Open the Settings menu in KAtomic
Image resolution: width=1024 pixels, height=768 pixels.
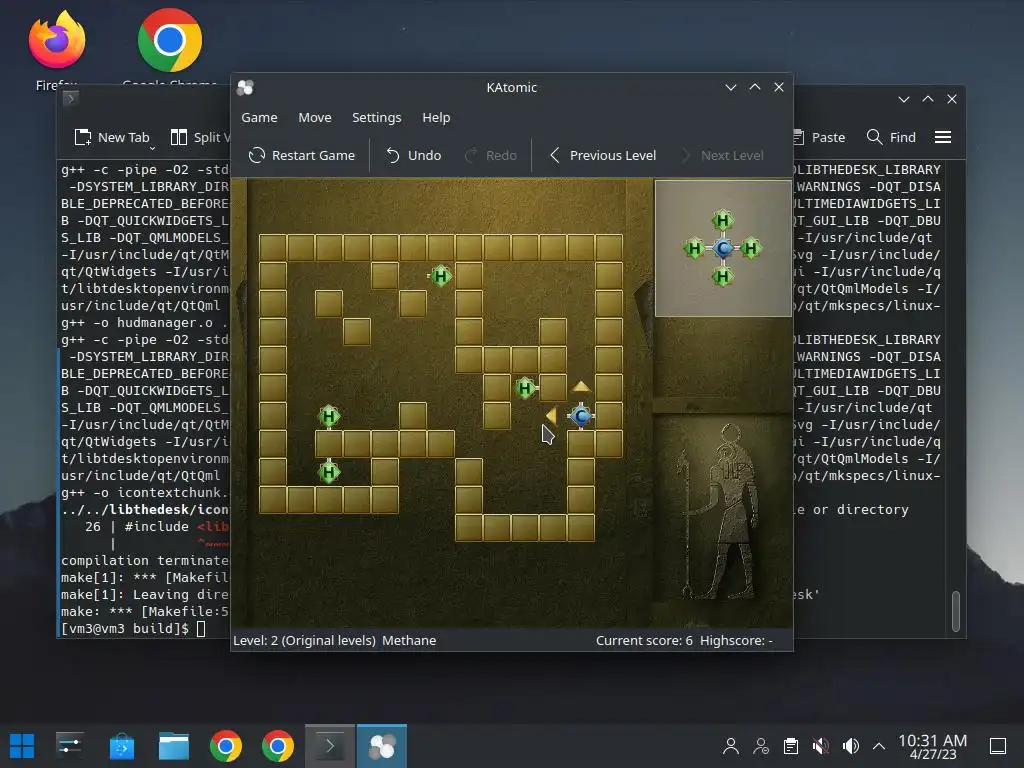click(376, 118)
